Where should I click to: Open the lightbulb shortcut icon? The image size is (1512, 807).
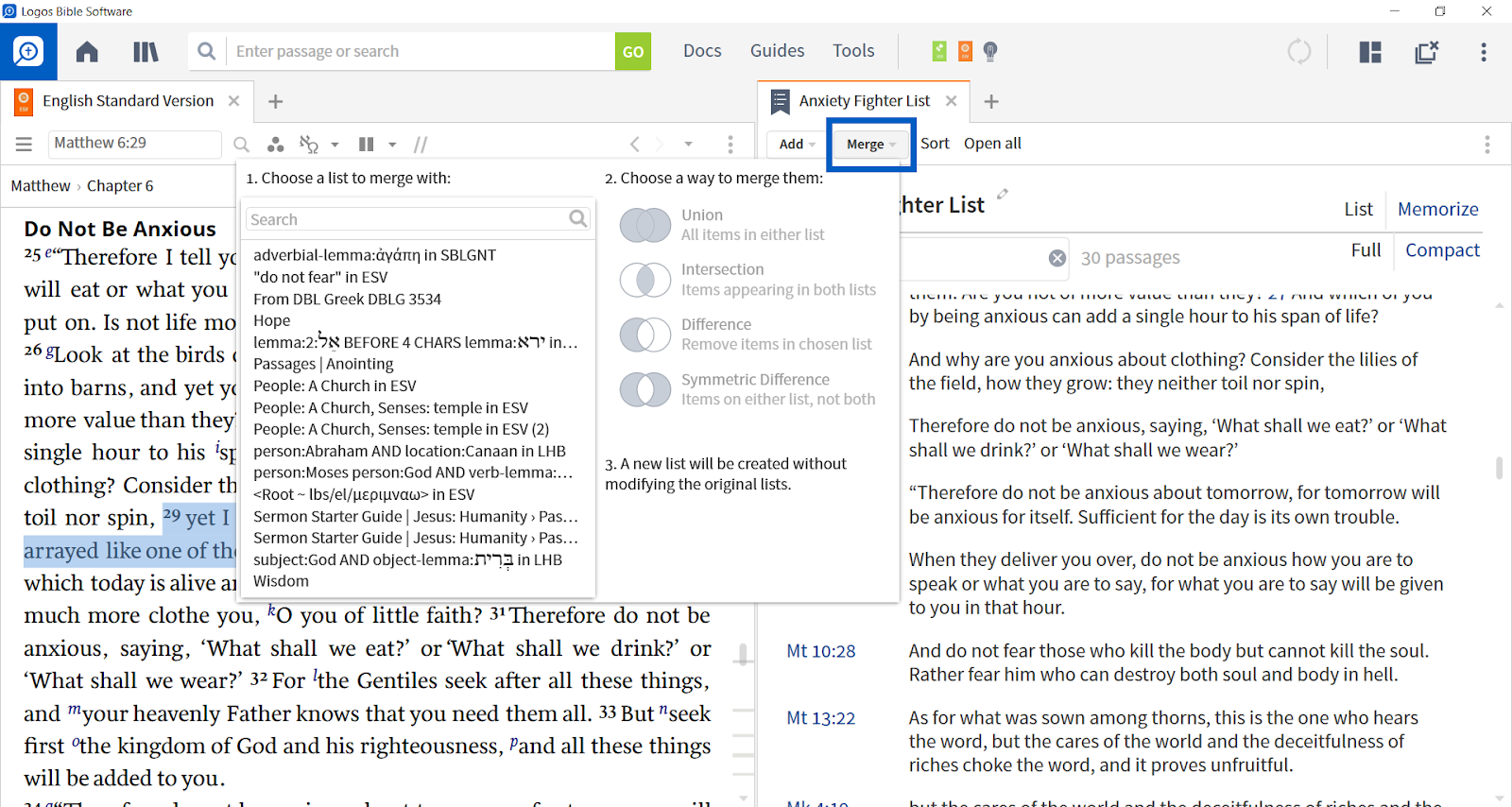tap(990, 51)
